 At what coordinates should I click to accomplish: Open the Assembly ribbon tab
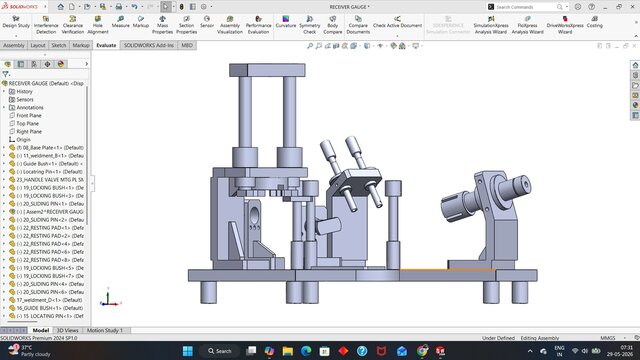14,45
